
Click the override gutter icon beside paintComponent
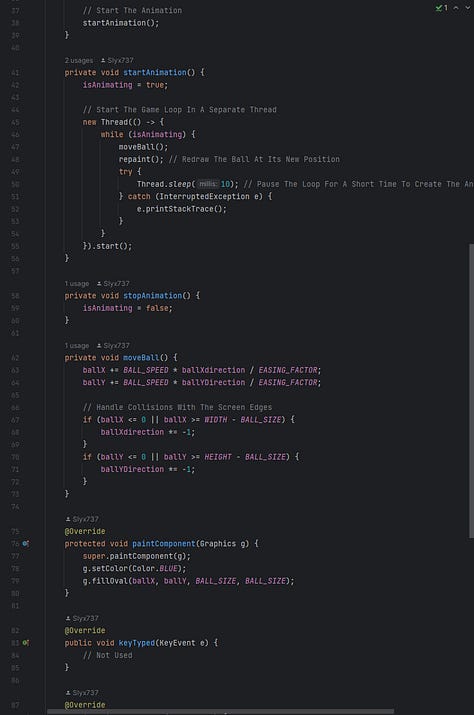pyautogui.click(x=26, y=544)
